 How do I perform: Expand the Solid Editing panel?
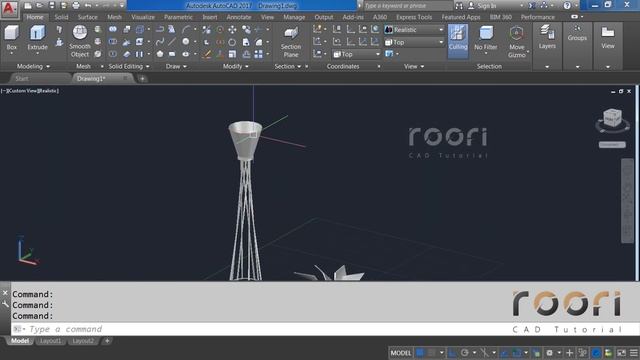[129, 66]
